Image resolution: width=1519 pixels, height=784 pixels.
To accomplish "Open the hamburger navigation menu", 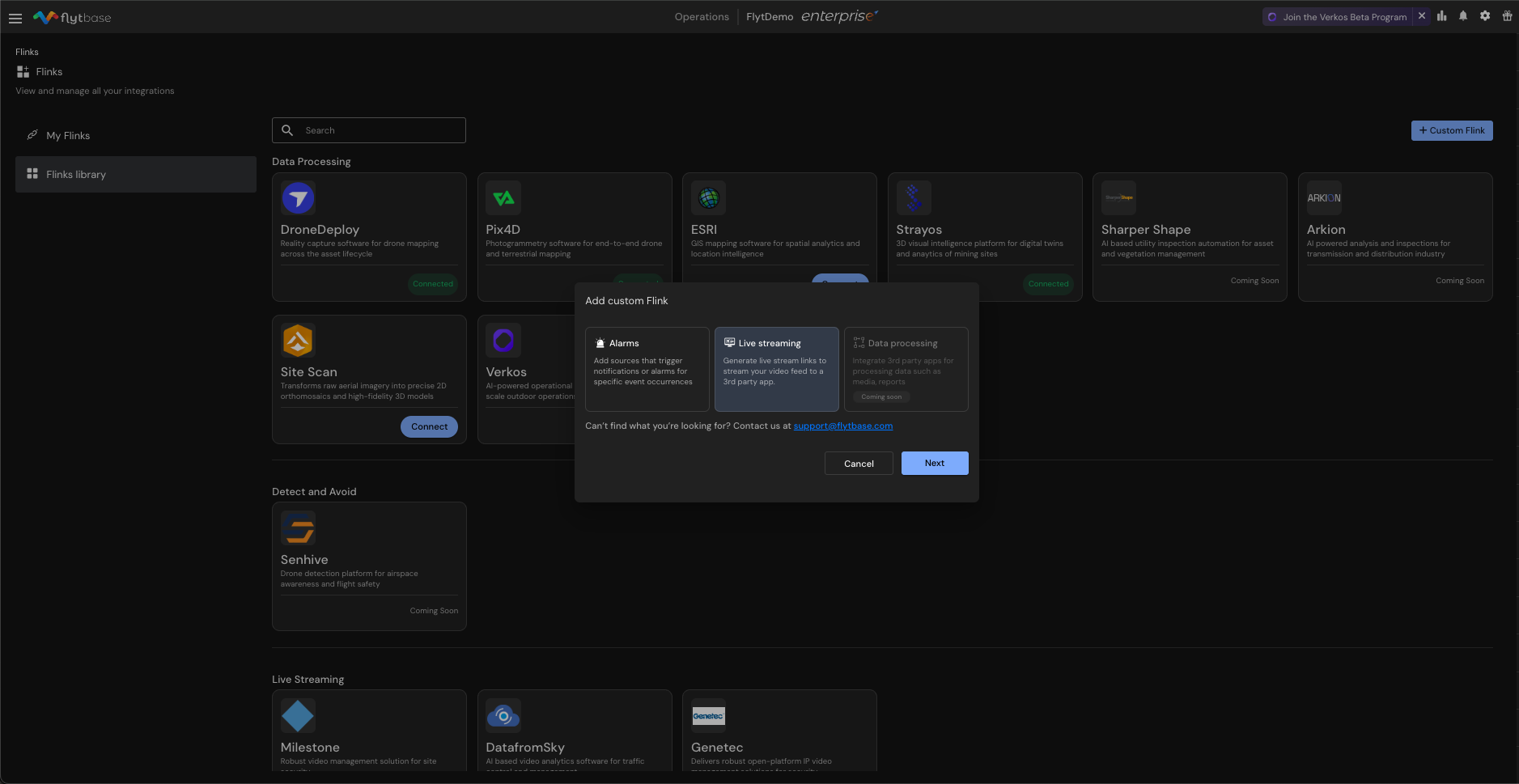I will point(15,18).
